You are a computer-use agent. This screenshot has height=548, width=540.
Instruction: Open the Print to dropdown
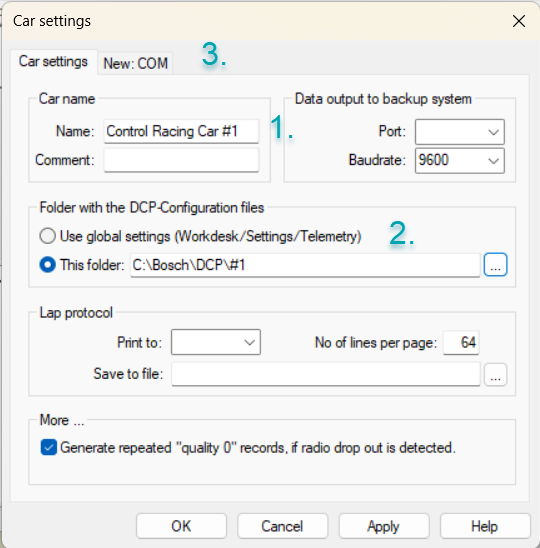(216, 342)
